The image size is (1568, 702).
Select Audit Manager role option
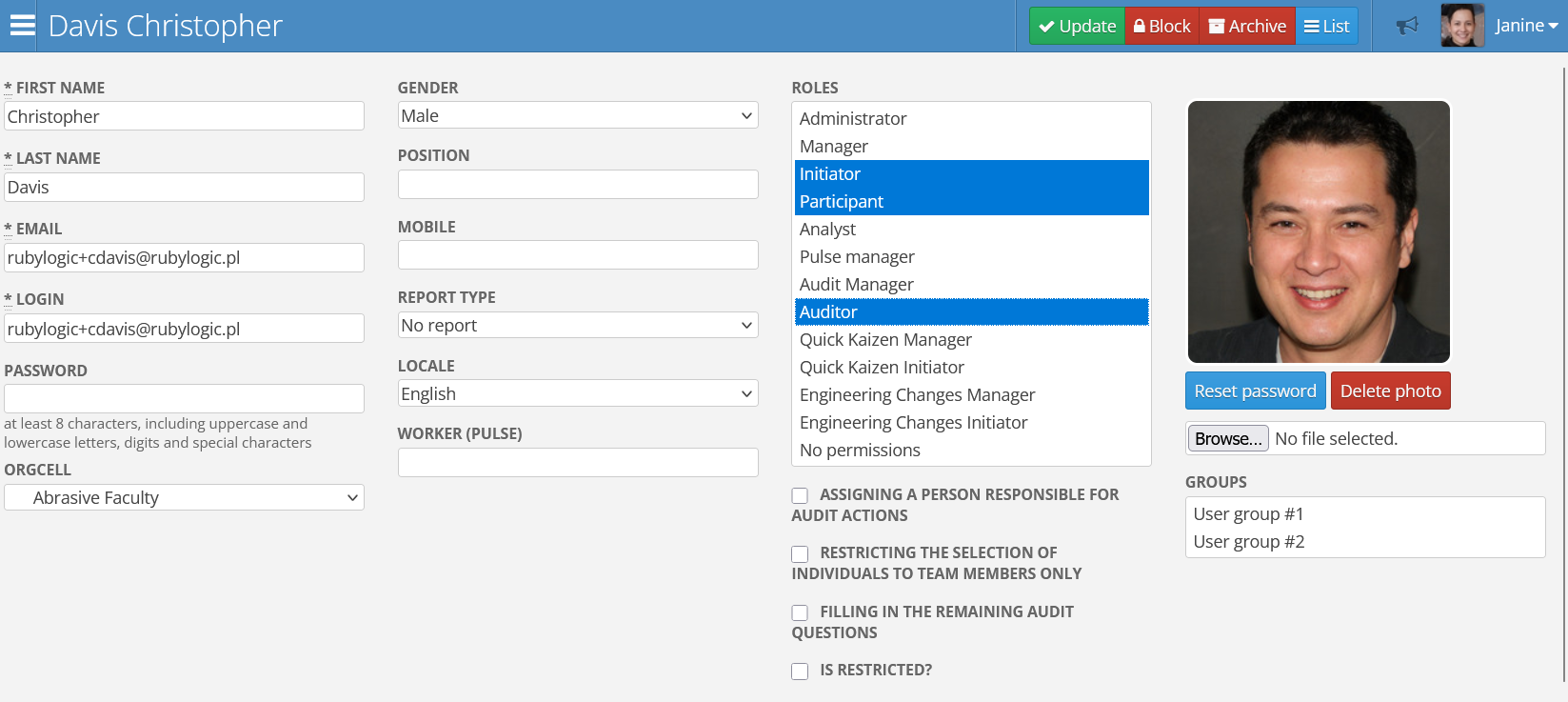(856, 284)
